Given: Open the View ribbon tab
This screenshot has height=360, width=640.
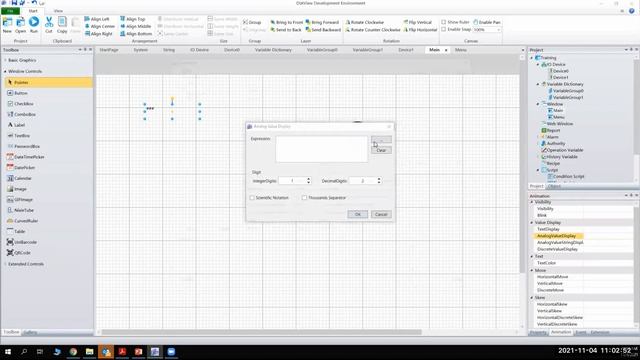Looking at the screenshot, I should pyautogui.click(x=58, y=11).
